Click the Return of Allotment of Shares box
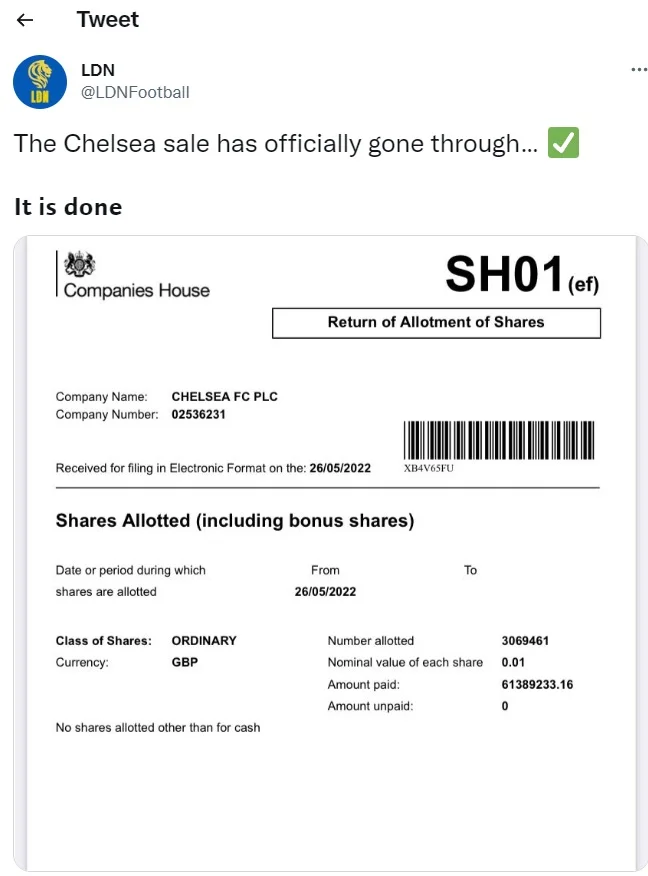 coord(436,322)
